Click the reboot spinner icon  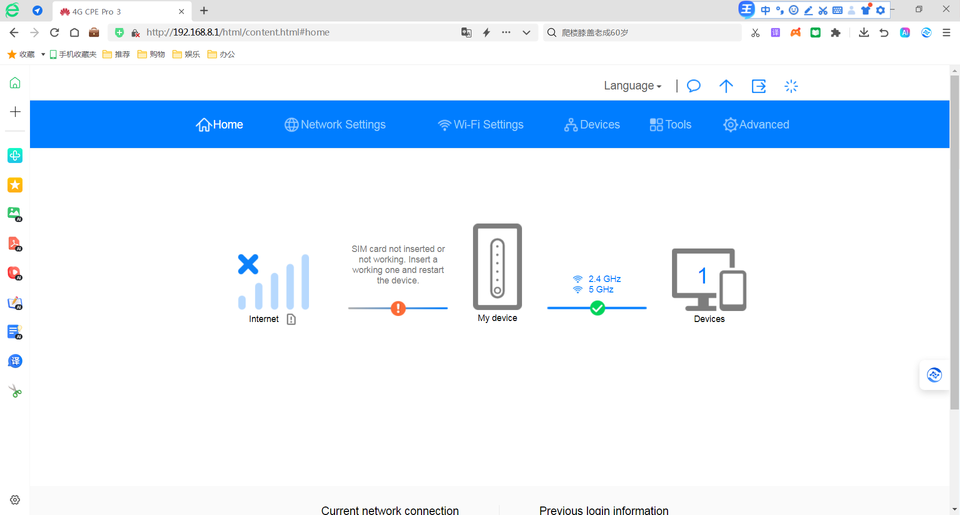[x=791, y=86]
